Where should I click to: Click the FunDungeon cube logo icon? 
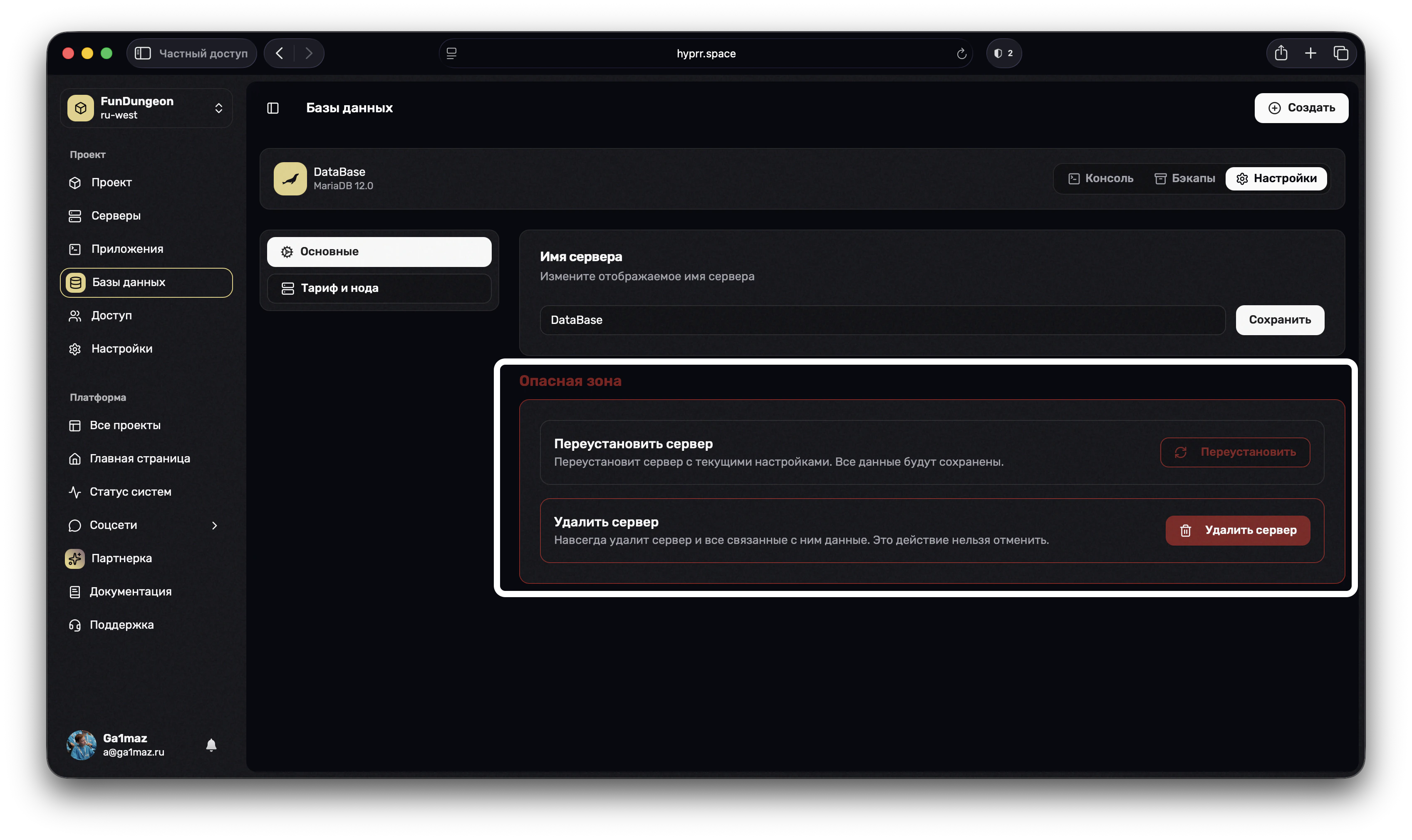tap(81, 108)
